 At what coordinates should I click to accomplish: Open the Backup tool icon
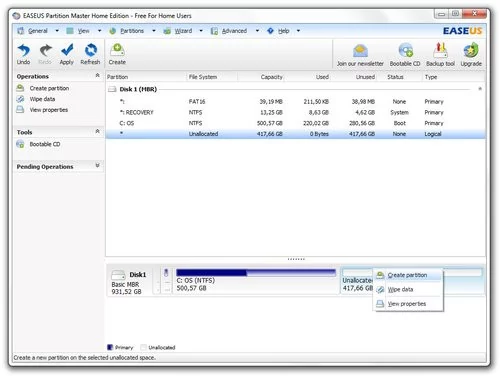[x=440, y=50]
